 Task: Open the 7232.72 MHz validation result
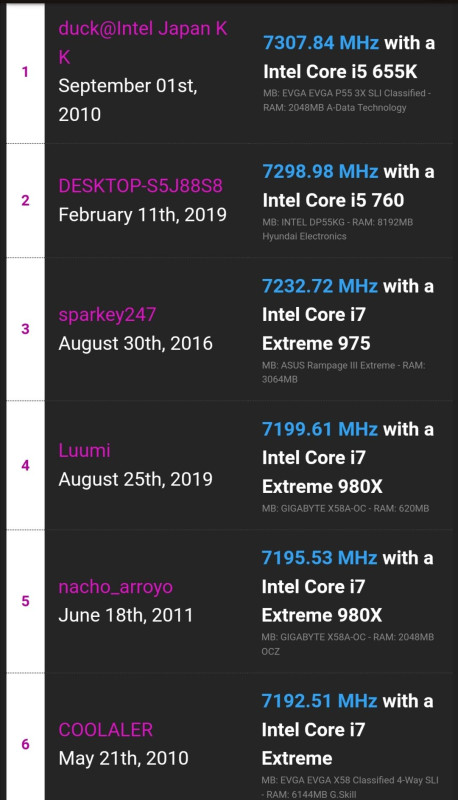[x=320, y=286]
